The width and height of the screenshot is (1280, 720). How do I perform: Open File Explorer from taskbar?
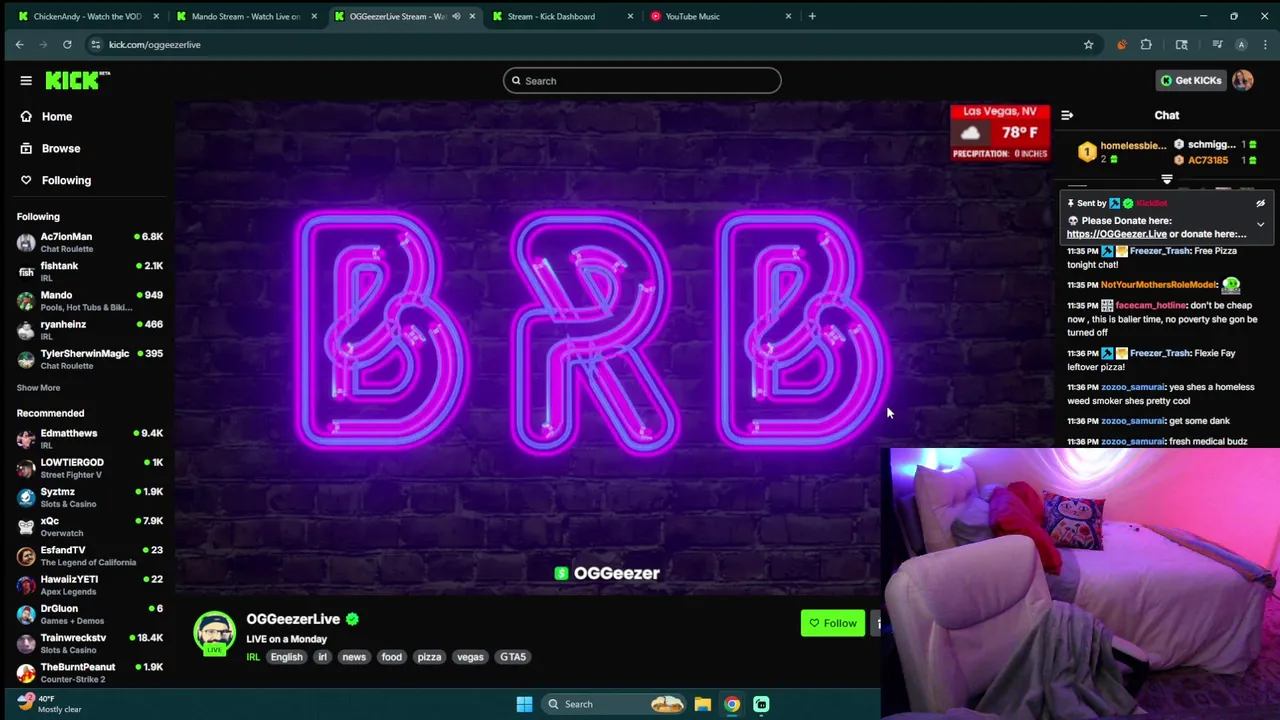point(703,704)
